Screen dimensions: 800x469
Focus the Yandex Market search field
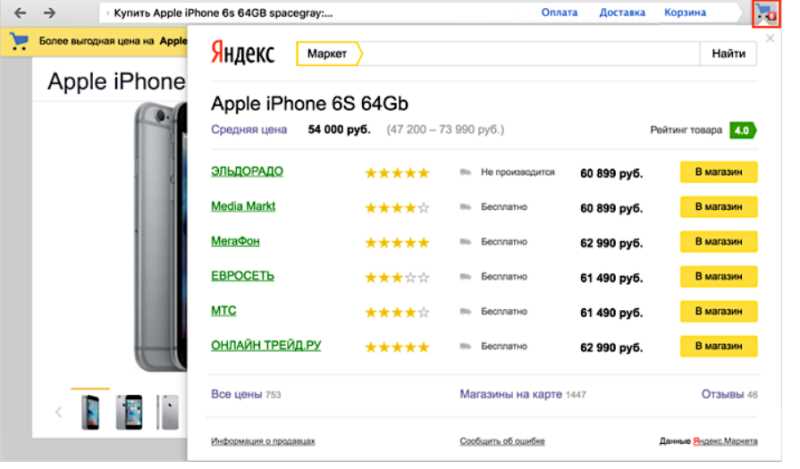click(530, 54)
